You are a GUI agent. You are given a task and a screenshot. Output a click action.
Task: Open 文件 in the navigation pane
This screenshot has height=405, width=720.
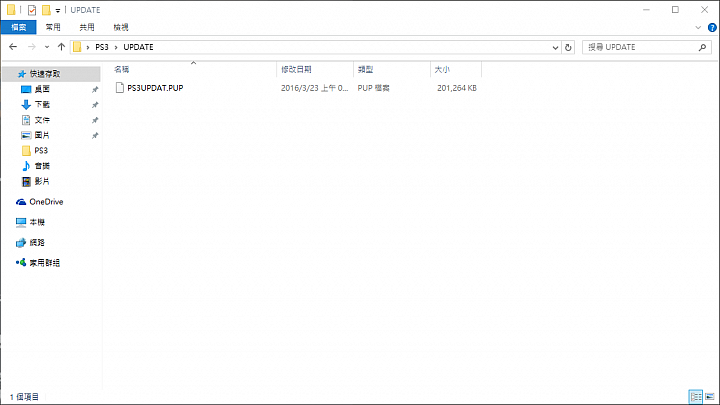tap(42, 120)
